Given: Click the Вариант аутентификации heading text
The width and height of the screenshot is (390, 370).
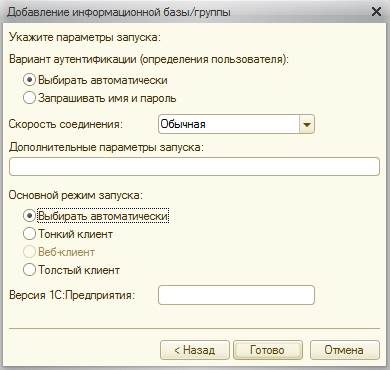Looking at the screenshot, I should pos(149,59).
